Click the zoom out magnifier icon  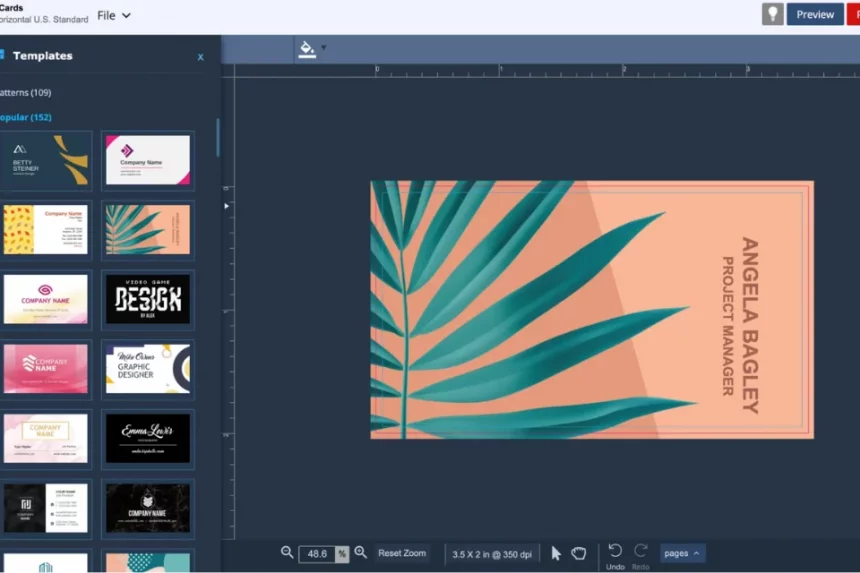[287, 552]
